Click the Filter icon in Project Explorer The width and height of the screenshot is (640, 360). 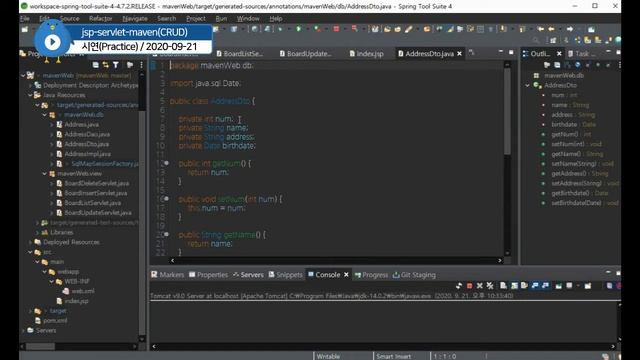pyautogui.click(x=116, y=65)
